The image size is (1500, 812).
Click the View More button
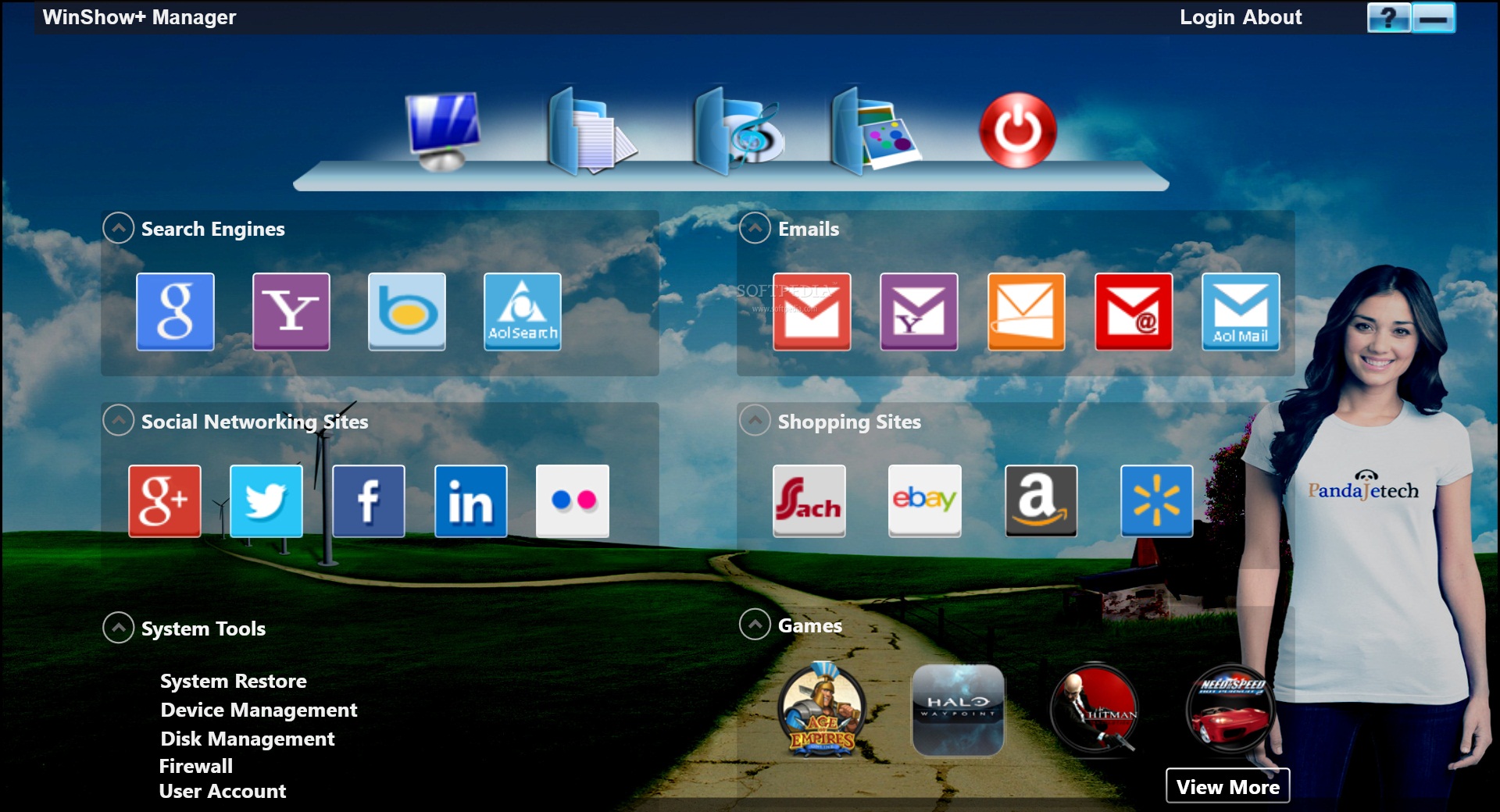[x=1228, y=786]
